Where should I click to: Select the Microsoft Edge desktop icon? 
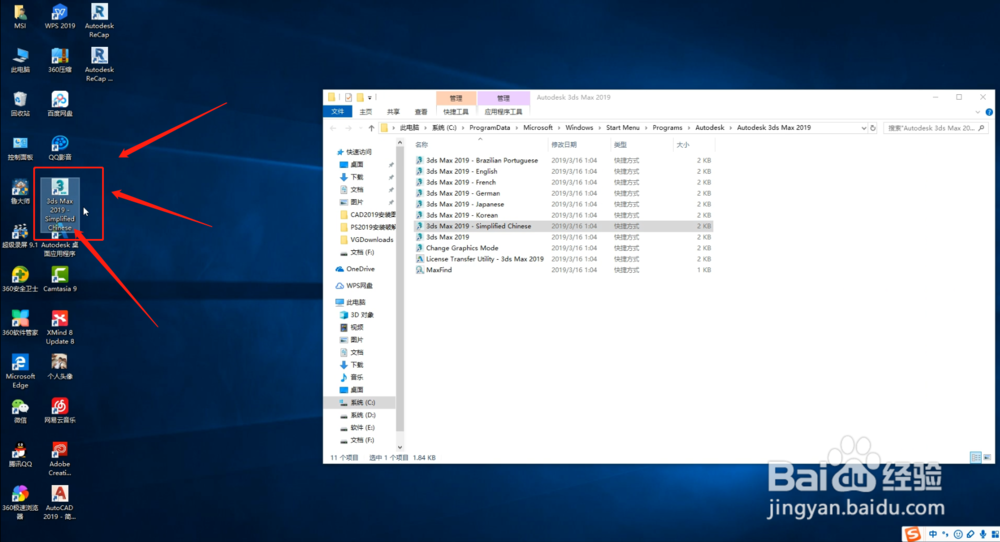(20, 372)
